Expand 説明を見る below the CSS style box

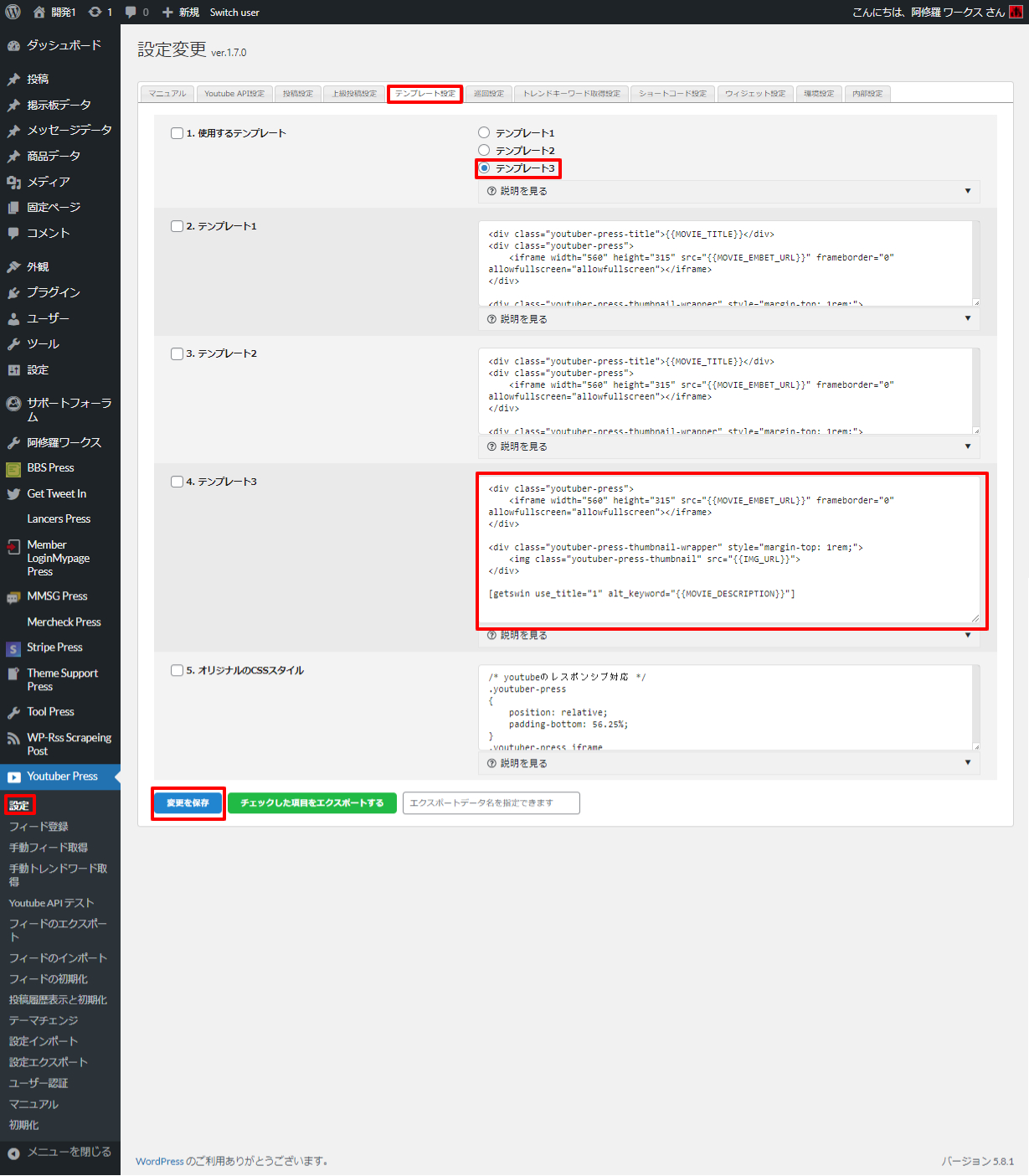728,763
